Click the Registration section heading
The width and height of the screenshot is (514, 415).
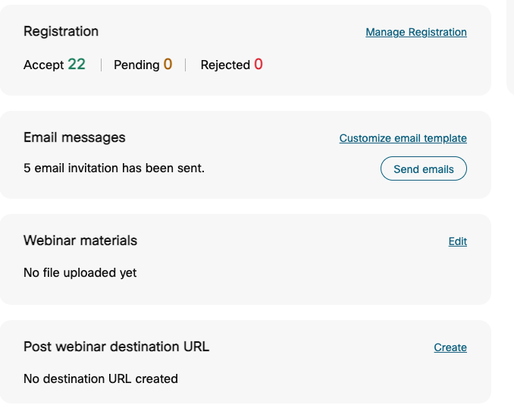click(61, 31)
